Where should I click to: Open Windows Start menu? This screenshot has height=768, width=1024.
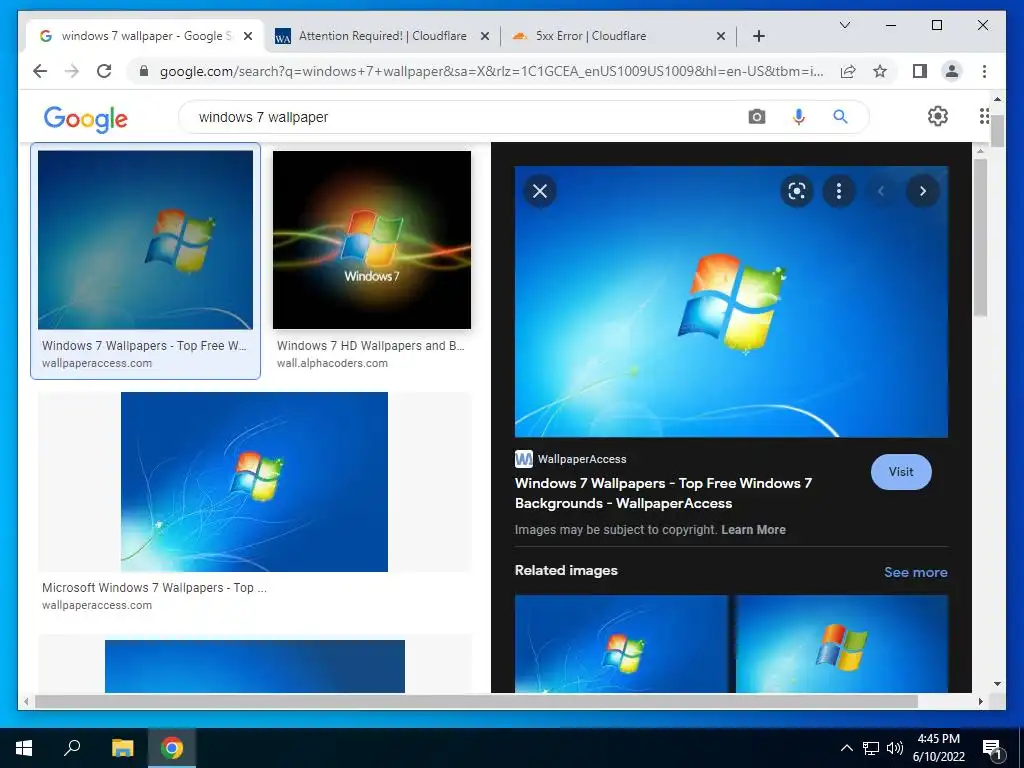(x=24, y=748)
